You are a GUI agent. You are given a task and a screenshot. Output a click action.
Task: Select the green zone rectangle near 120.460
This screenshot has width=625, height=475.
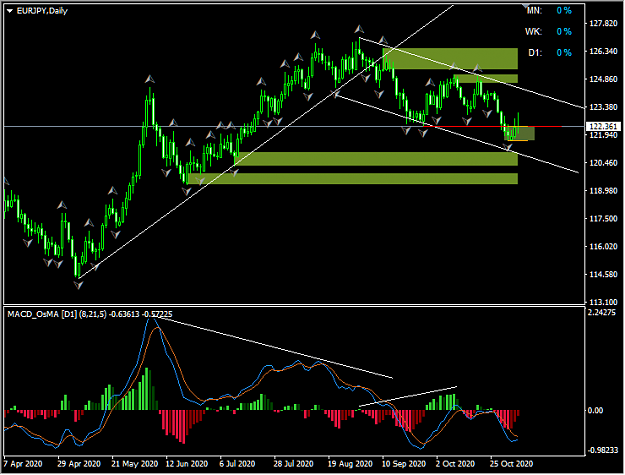(376, 159)
